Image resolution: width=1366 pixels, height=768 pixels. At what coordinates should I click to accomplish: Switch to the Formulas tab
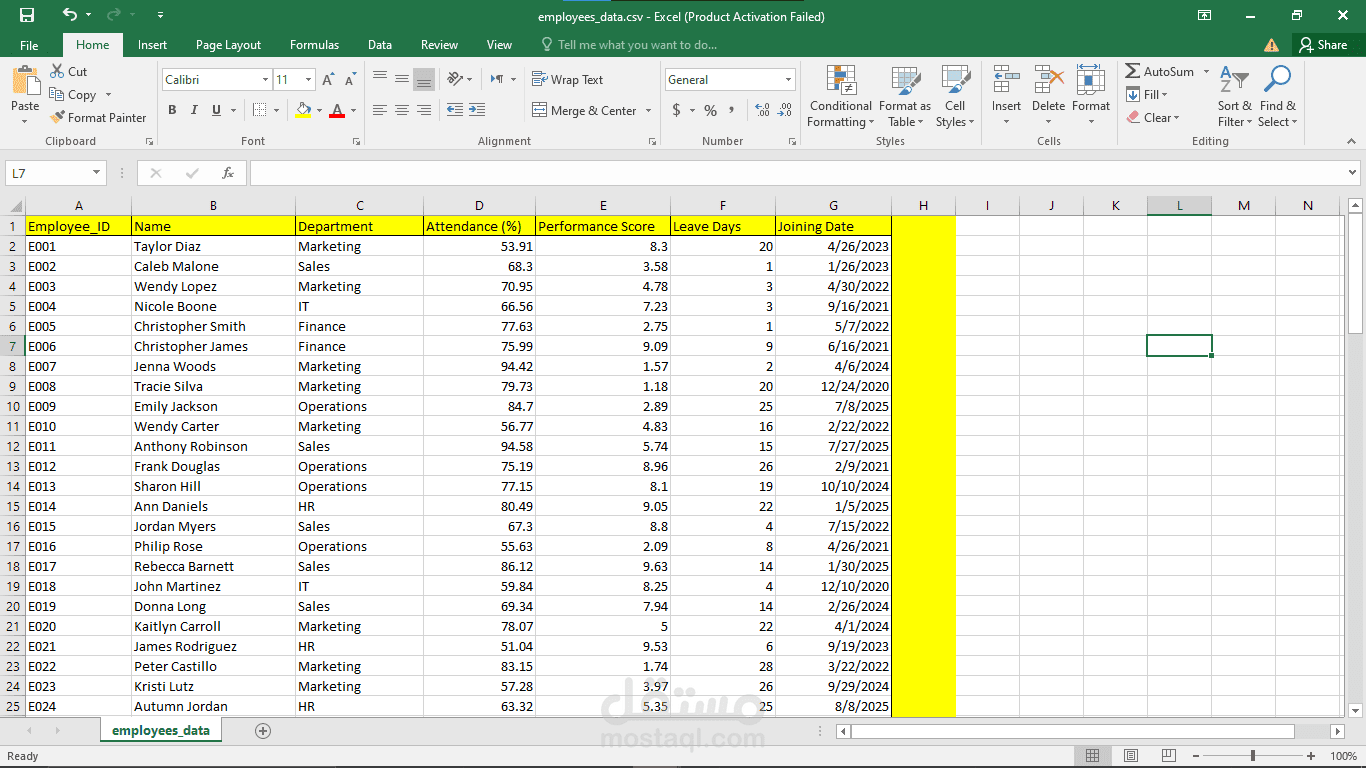[314, 45]
